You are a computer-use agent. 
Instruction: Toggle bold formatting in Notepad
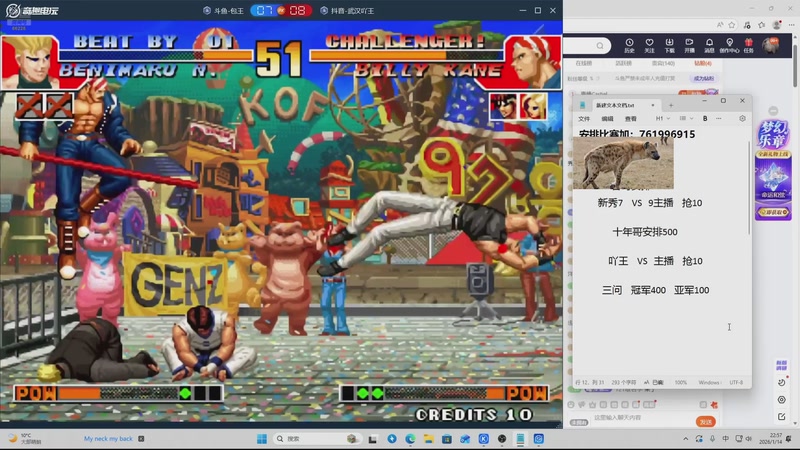point(705,118)
